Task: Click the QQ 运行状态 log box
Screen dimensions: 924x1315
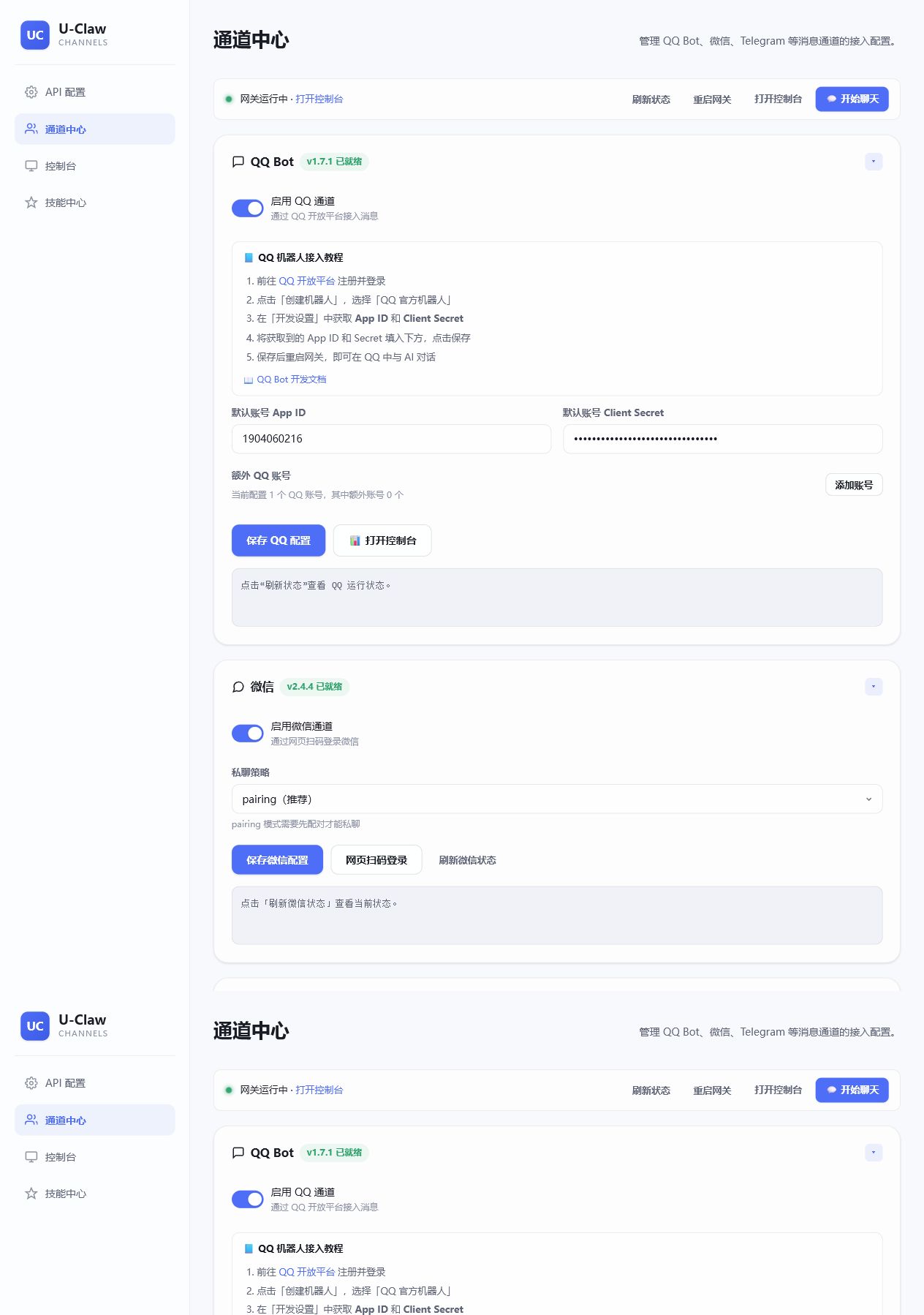Action: point(557,598)
